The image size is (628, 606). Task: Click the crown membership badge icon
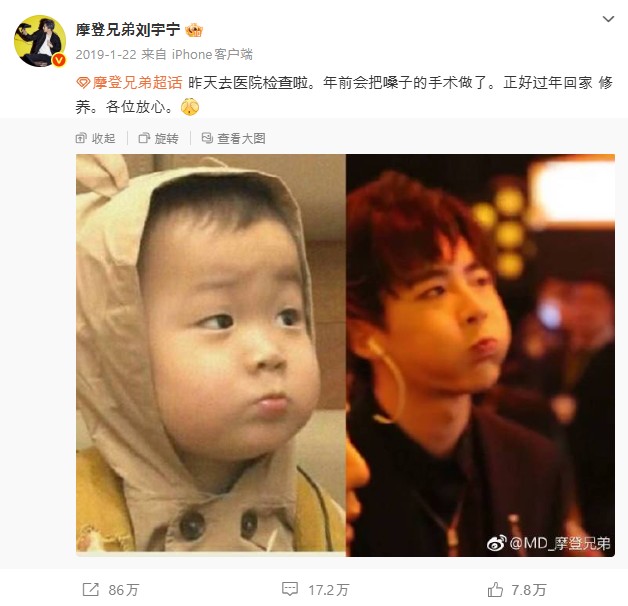(194, 30)
